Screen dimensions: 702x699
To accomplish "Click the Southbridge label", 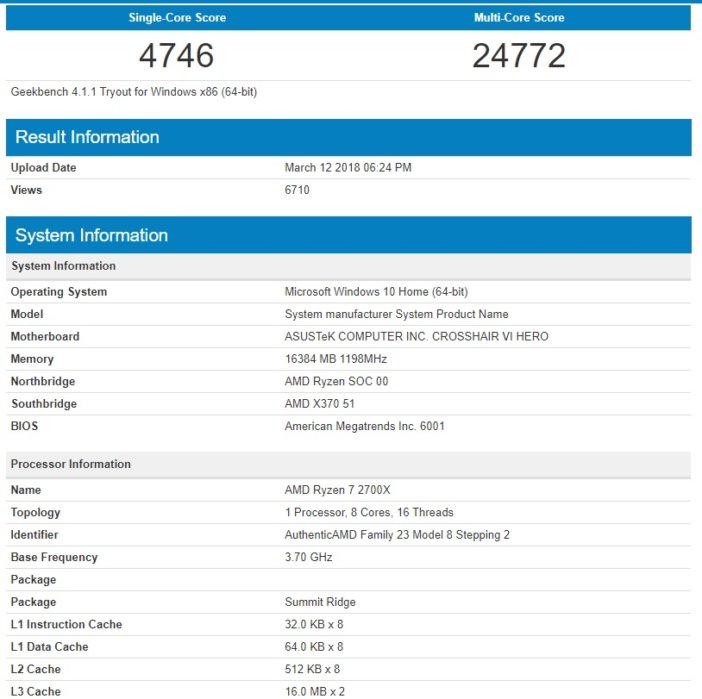I will point(44,404).
